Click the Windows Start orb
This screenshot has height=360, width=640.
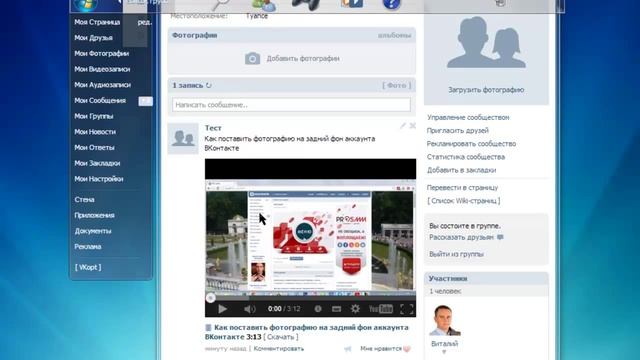coord(86,5)
